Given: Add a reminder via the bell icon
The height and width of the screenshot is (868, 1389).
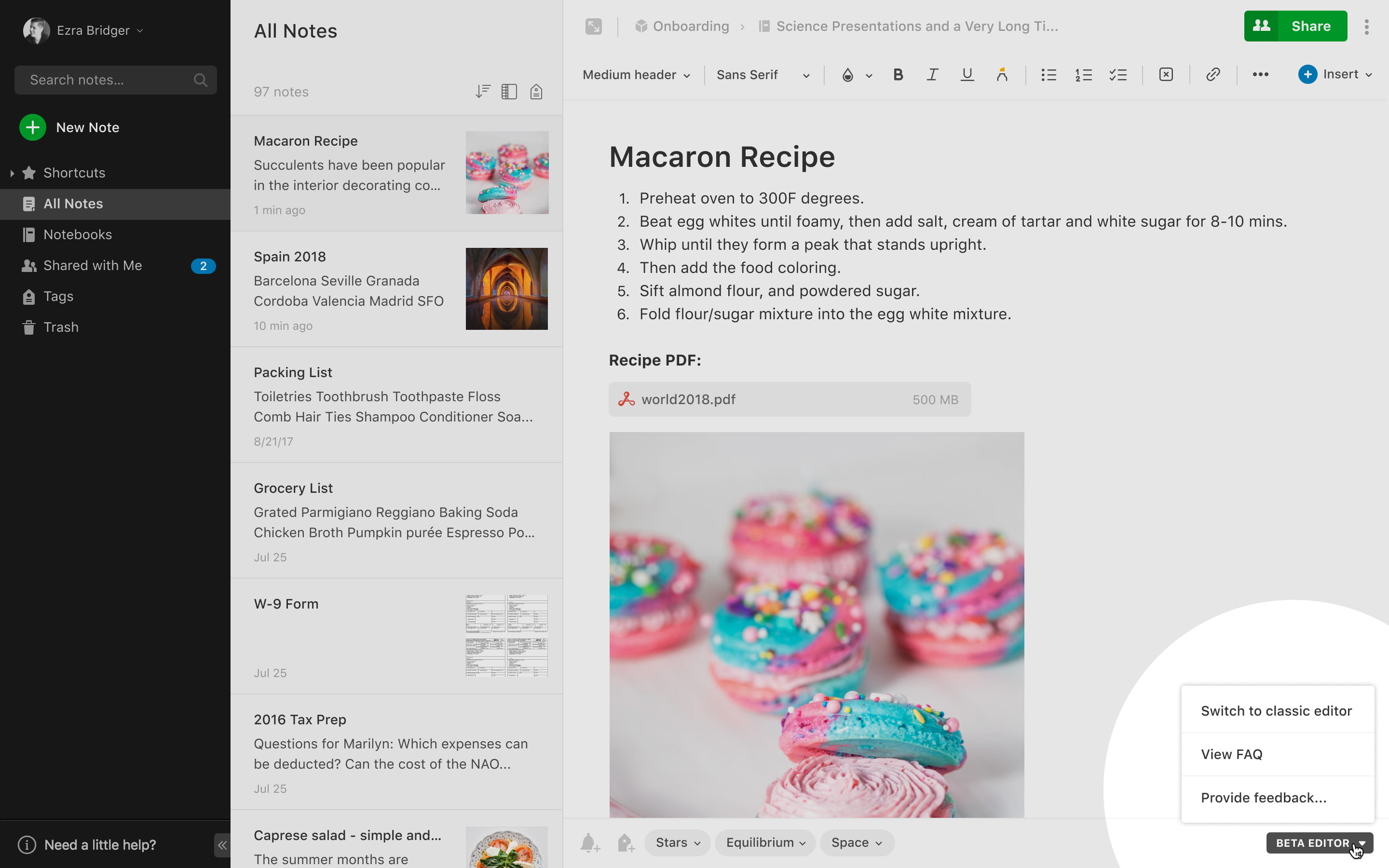Looking at the screenshot, I should (x=589, y=842).
